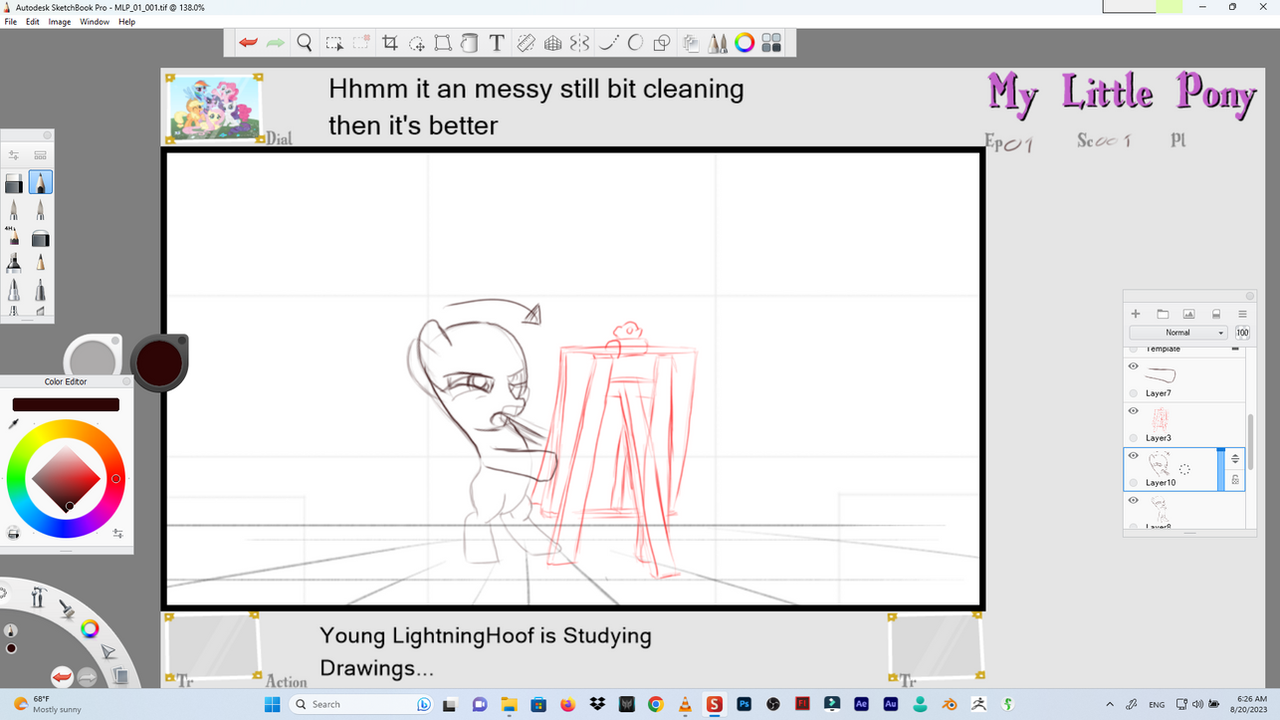Click Layer10 reorder handle arrows
Viewport: 1280px width, 720px height.
1235,459
